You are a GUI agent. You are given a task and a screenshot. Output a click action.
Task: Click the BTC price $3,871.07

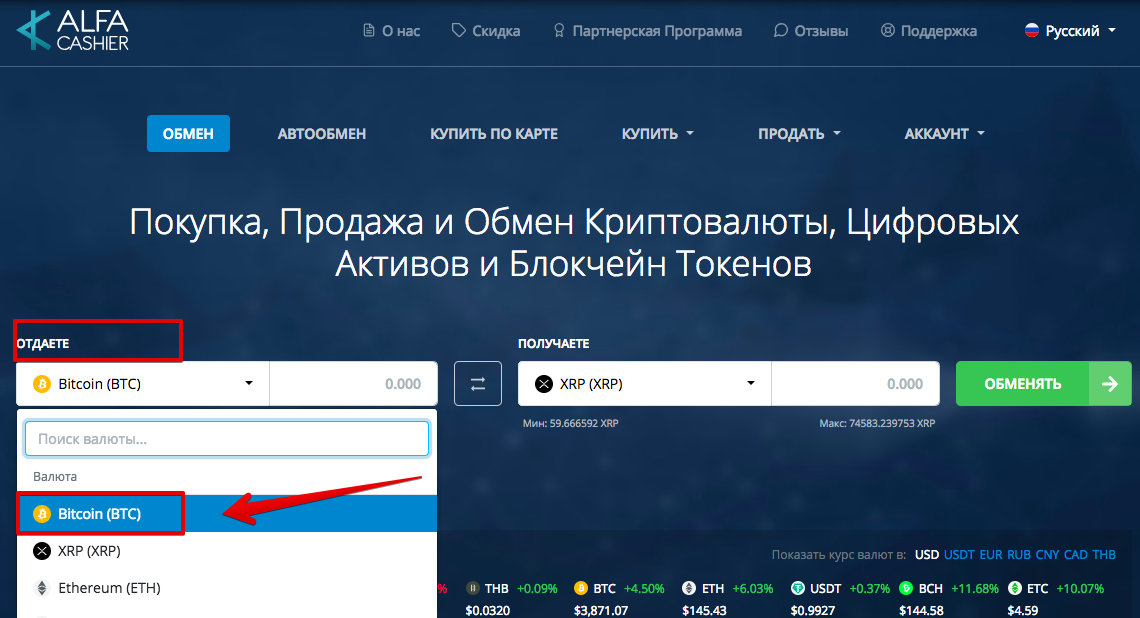pyautogui.click(x=601, y=611)
